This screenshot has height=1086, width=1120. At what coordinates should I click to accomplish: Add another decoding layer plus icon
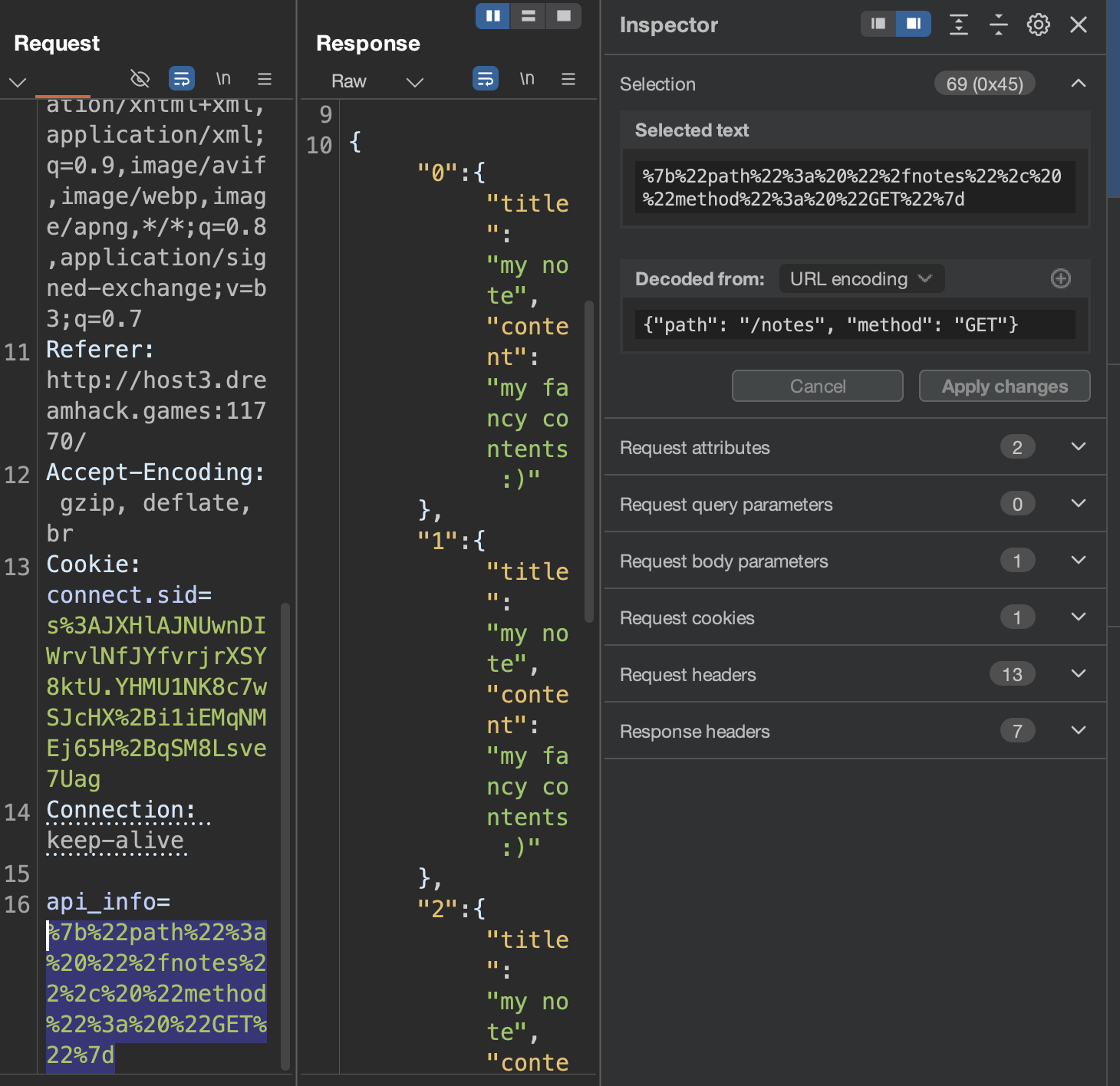[x=1060, y=278]
